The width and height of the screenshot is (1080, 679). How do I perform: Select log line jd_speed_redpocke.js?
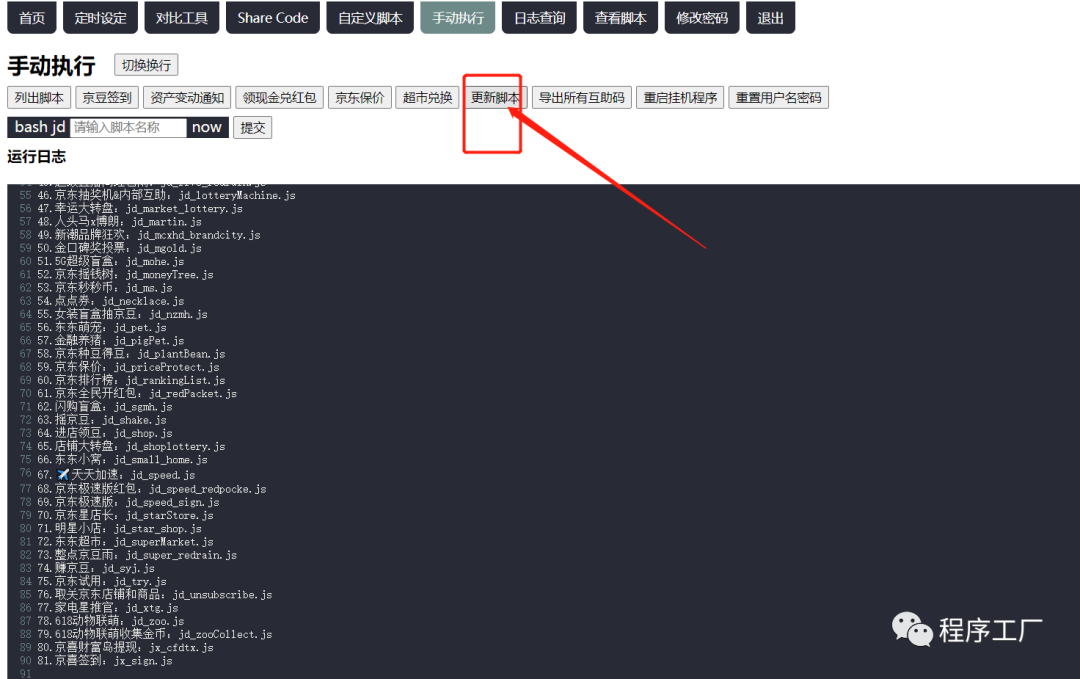152,489
